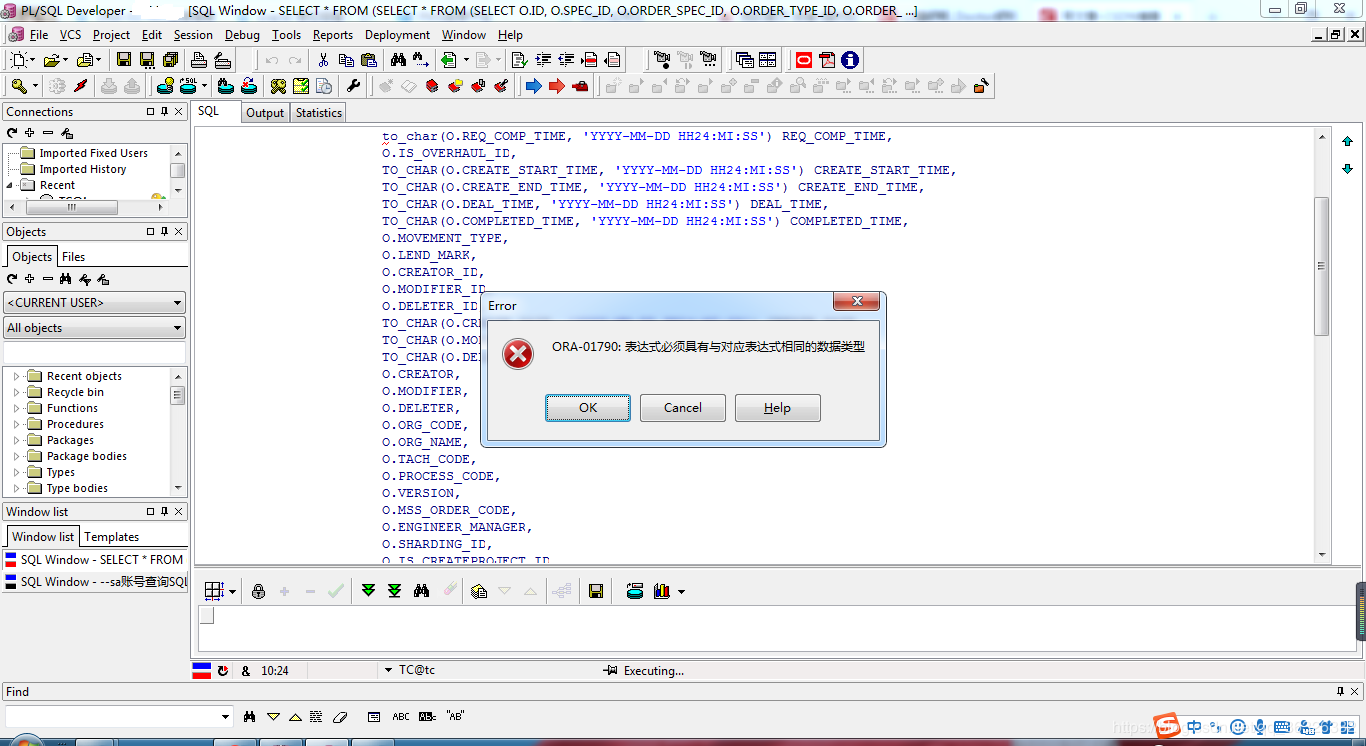Cut selected text with the scissors icon
This screenshot has height=746, width=1366.
[x=323, y=60]
